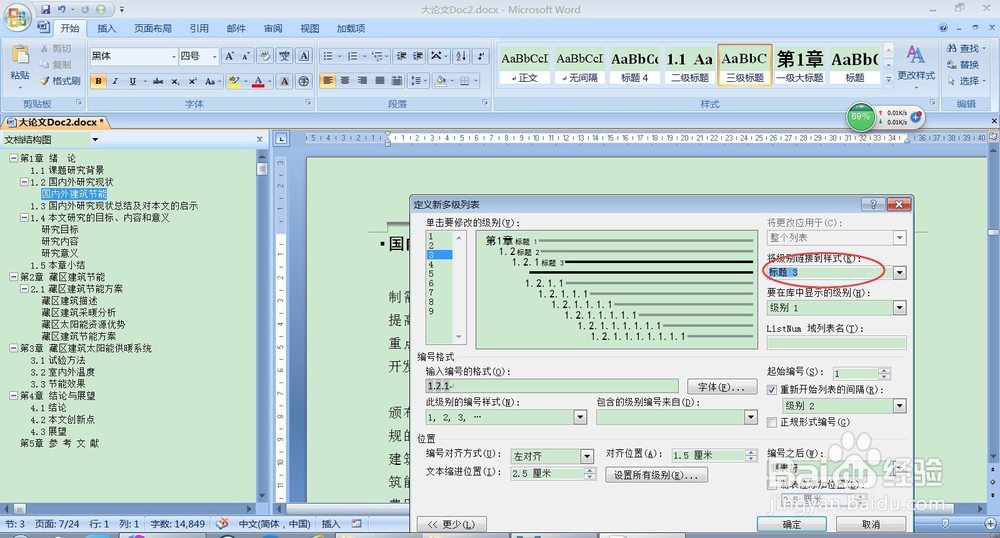The height and width of the screenshot is (538, 1000).
Task: Open the number alignment dropdown (左对齐)
Action: [587, 456]
